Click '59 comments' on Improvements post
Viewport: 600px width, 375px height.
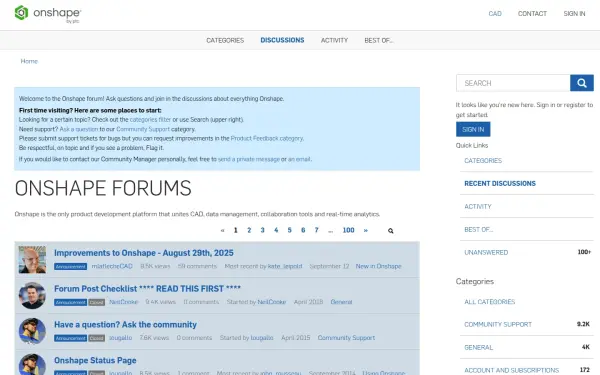[x=197, y=266]
